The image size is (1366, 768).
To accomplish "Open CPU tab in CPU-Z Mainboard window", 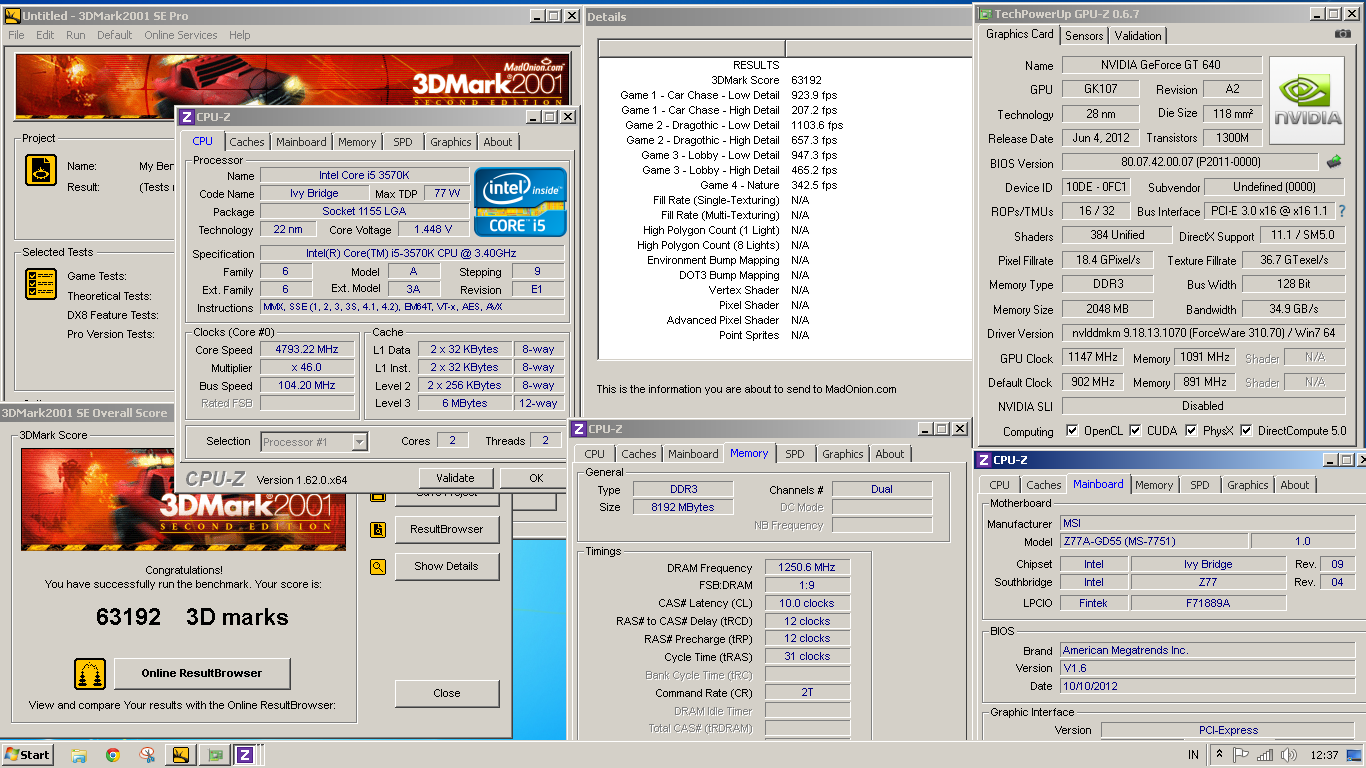I will [999, 485].
